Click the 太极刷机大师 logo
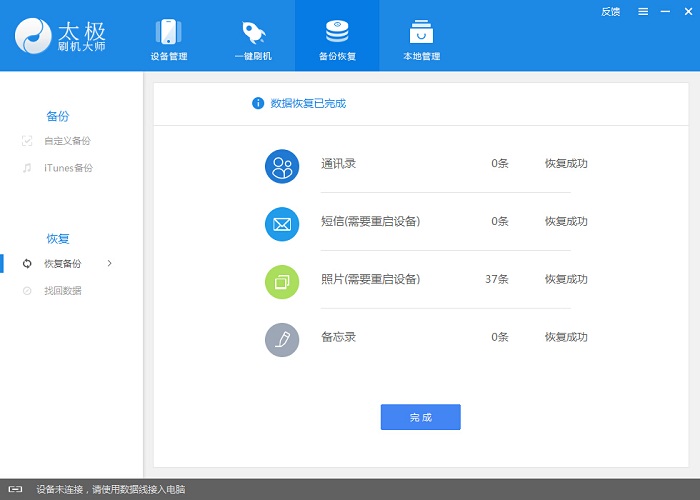 (x=61, y=34)
